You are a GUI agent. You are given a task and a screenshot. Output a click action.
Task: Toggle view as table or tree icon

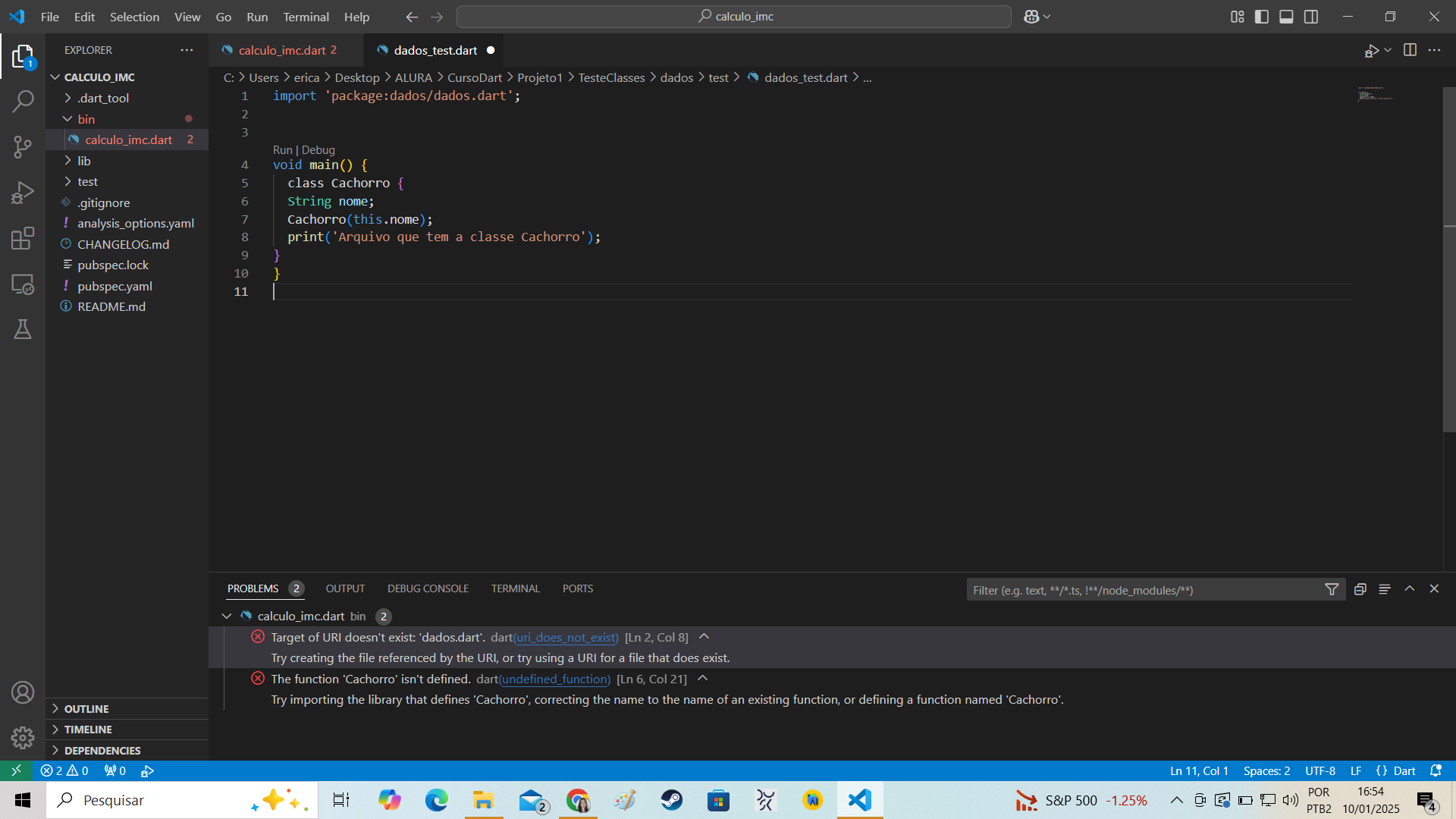tap(1385, 589)
